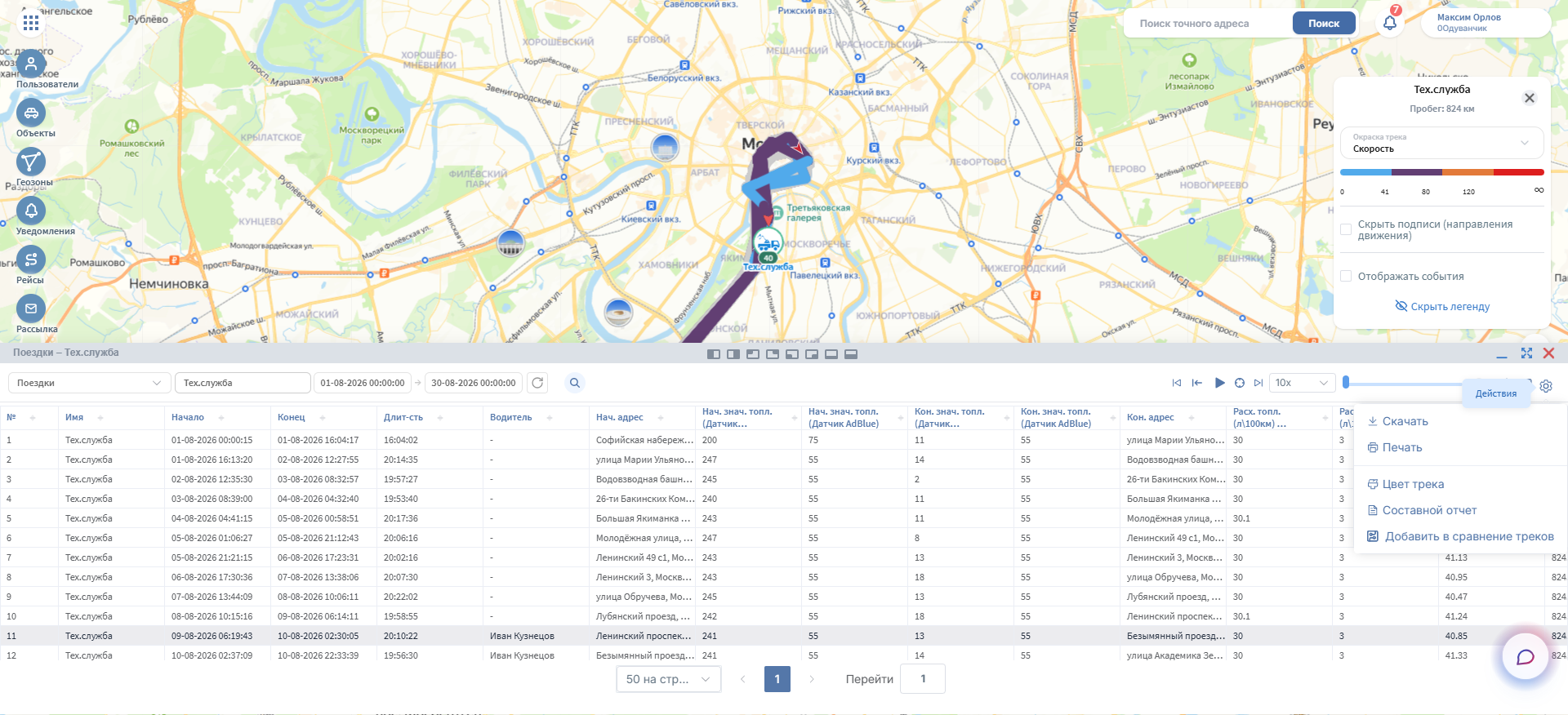Open the Geofences (Геозоны) sidebar icon

tap(31, 162)
